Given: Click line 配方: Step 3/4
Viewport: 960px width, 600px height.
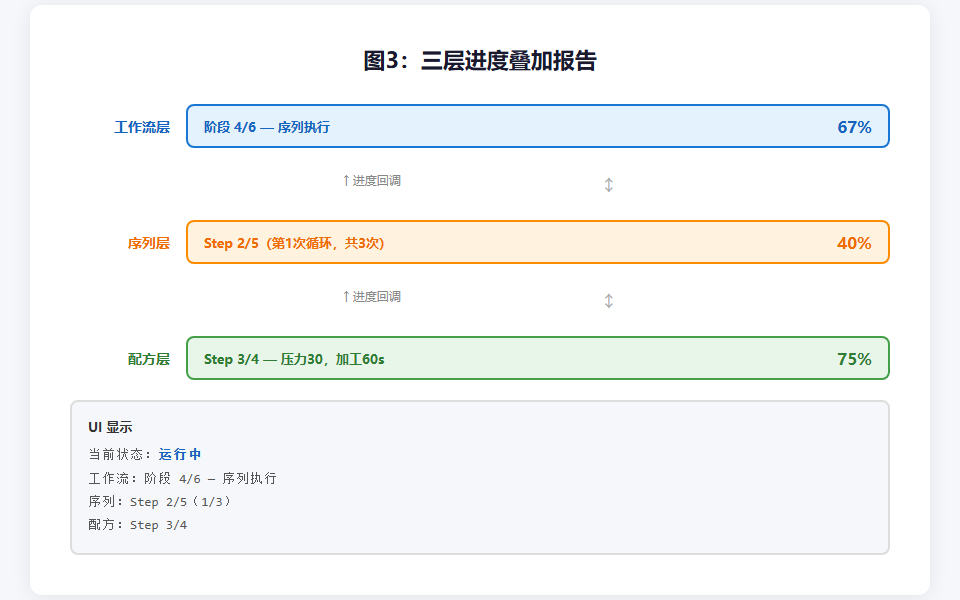Looking at the screenshot, I should tap(138, 525).
